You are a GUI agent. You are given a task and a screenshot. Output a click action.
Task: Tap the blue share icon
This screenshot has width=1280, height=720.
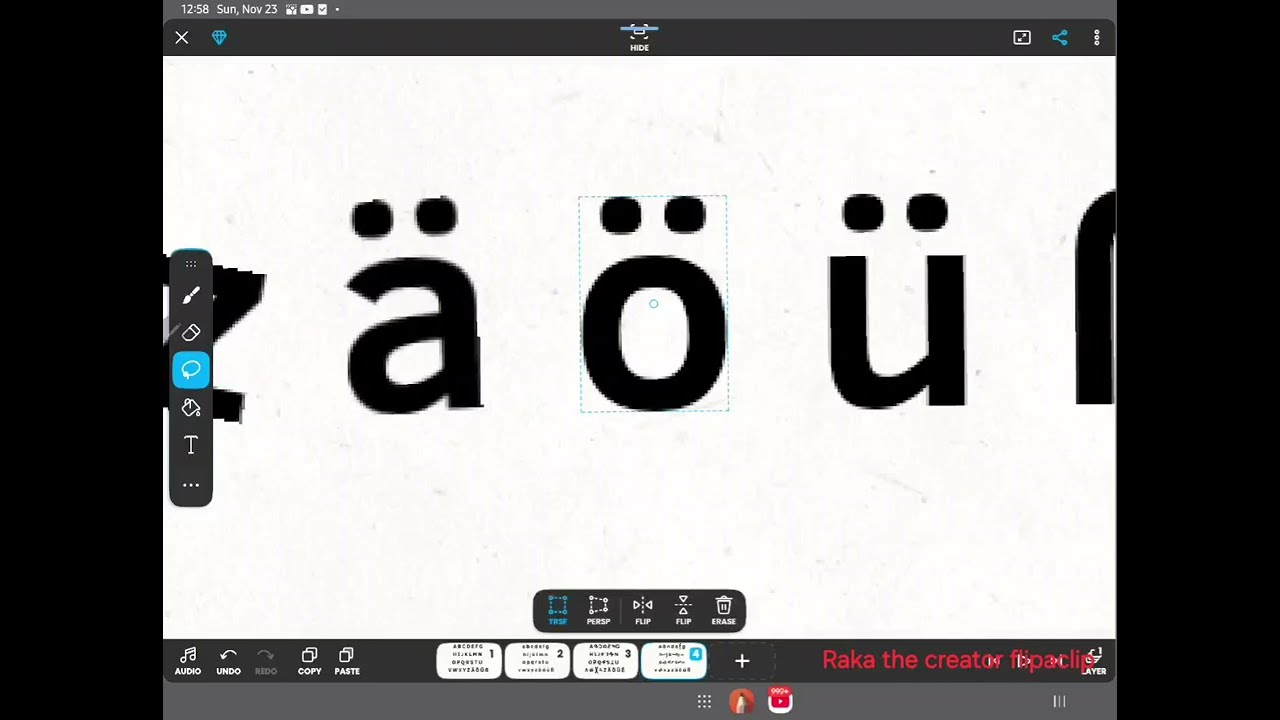(x=1060, y=37)
